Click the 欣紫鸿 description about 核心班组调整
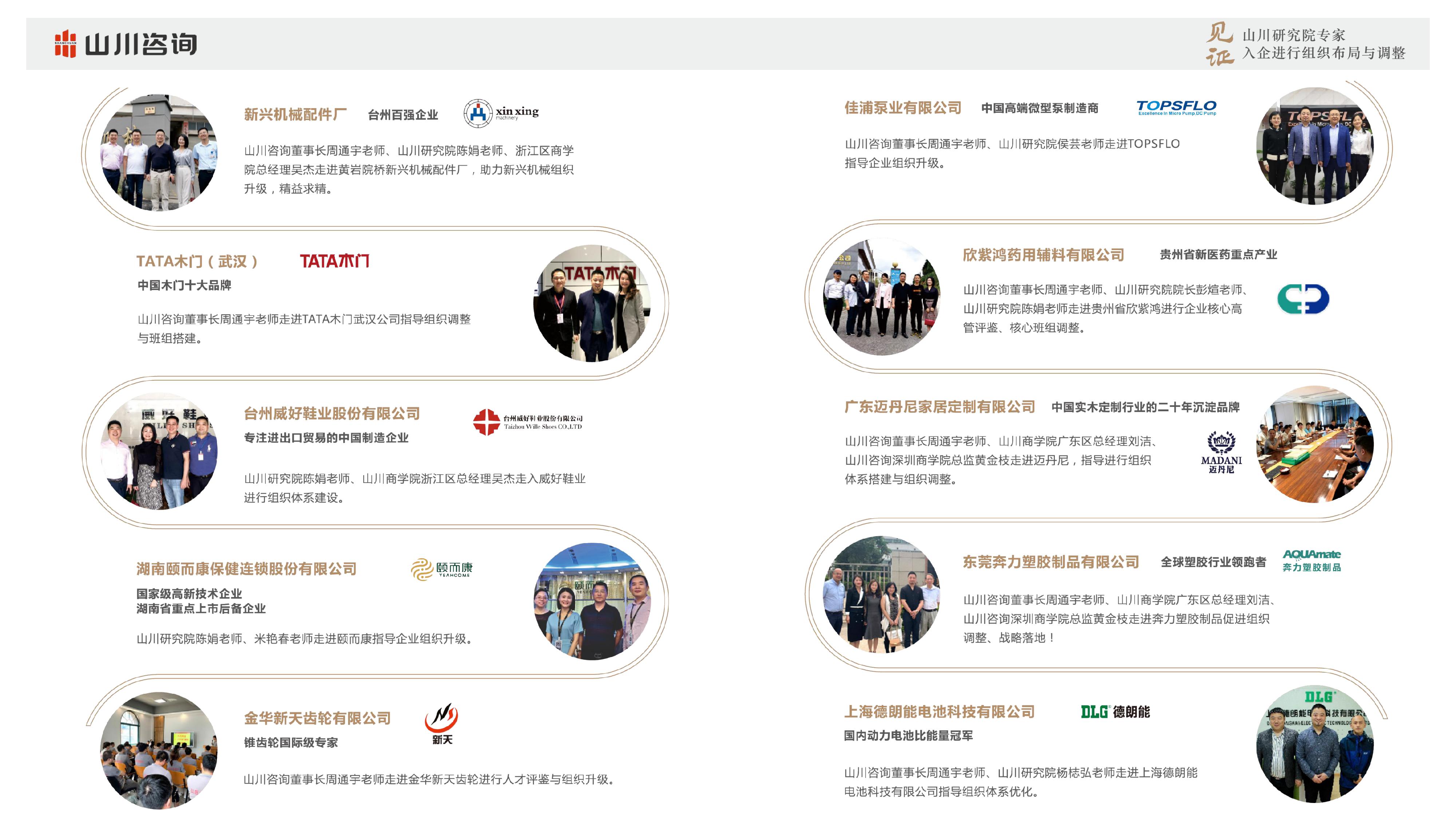The height and width of the screenshot is (819, 1456). coord(1105,309)
